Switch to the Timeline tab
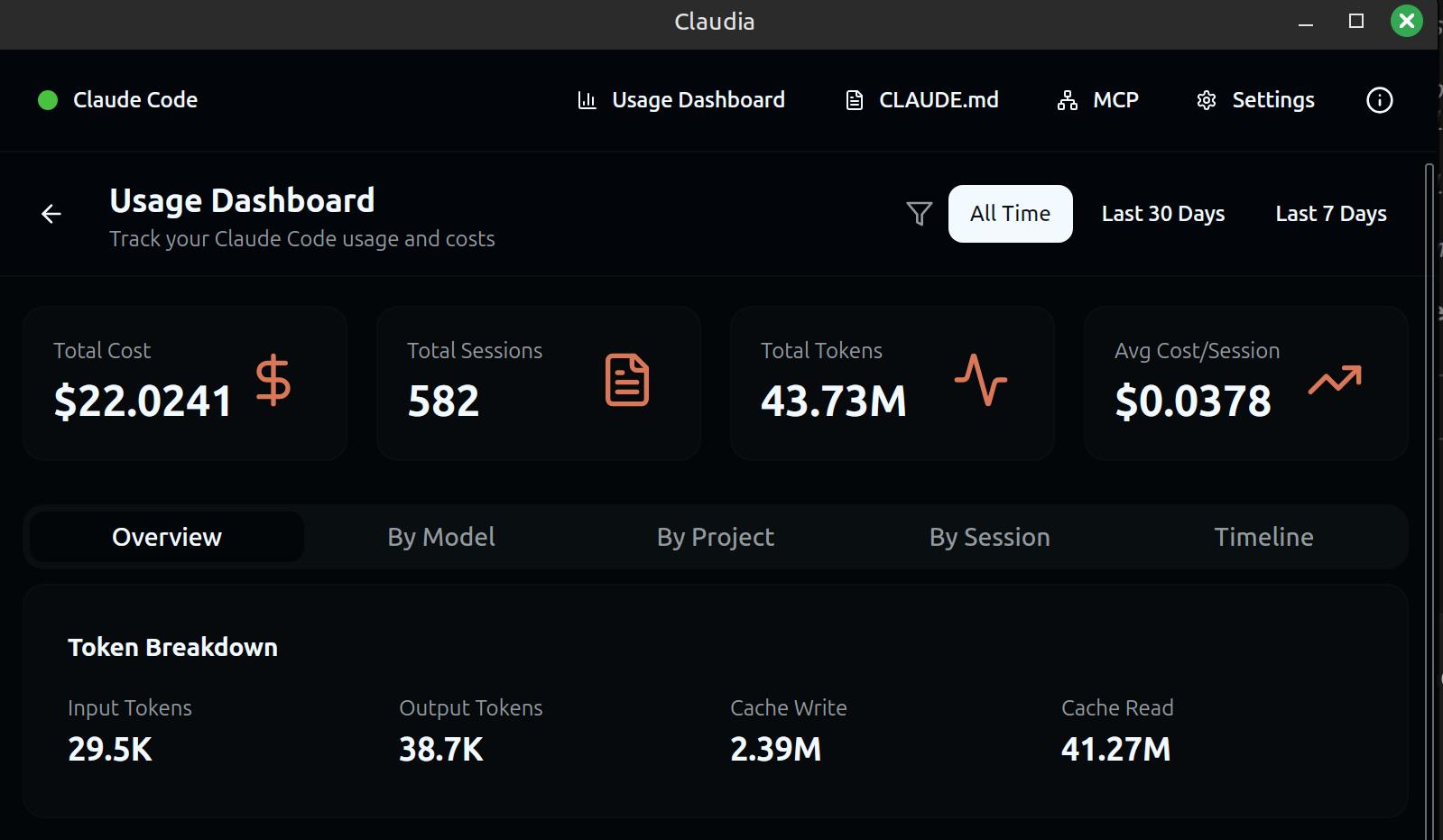The image size is (1443, 840). pyautogui.click(x=1264, y=537)
